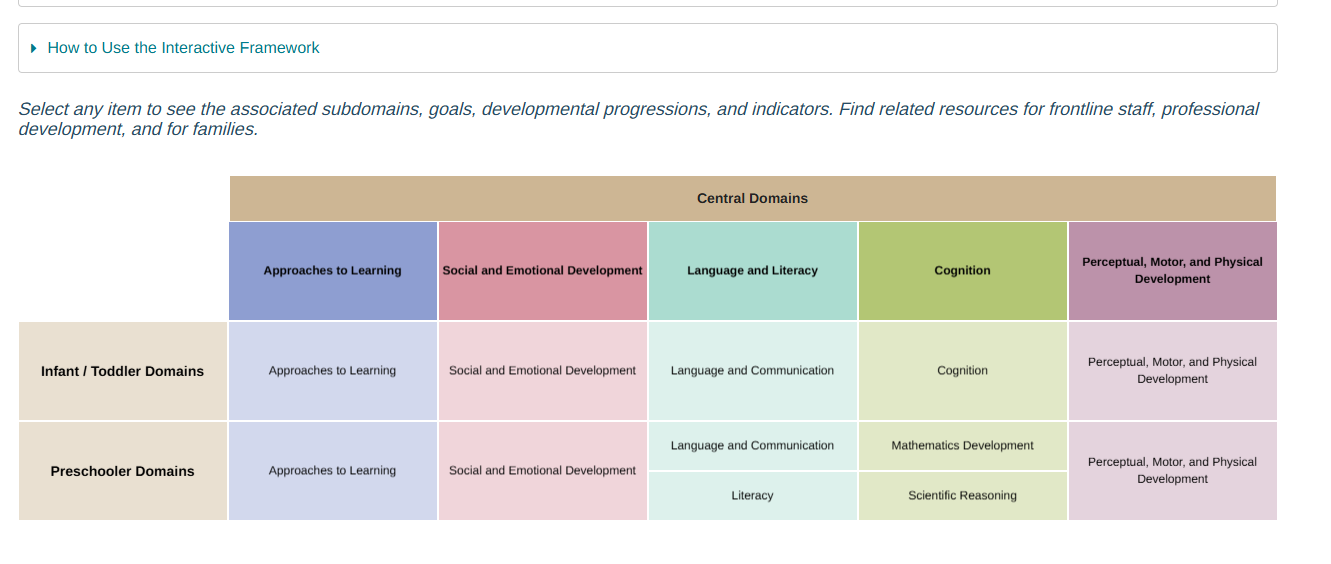Open Infant/Toddler Social and Emotional Development cell
The width and height of the screenshot is (1331, 564).
point(542,371)
